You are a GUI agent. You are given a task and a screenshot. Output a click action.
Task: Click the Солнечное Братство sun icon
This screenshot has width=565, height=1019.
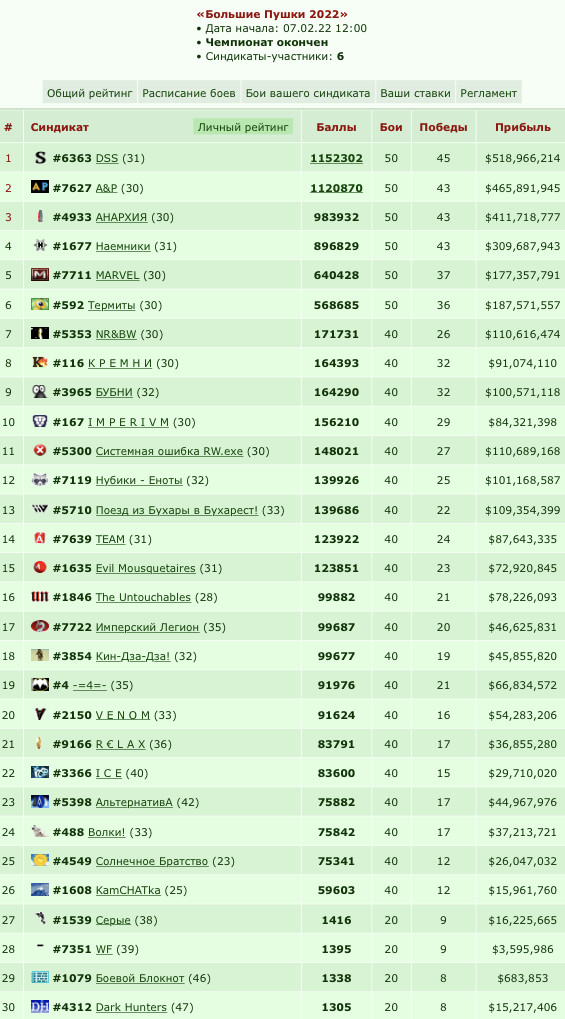point(40,860)
